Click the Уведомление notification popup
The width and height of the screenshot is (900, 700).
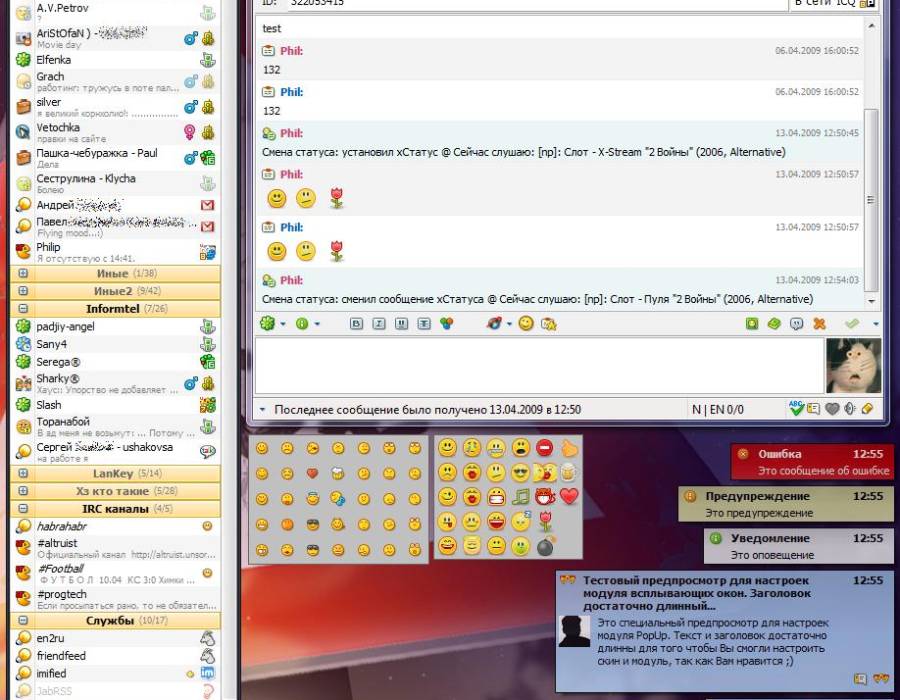click(798, 546)
